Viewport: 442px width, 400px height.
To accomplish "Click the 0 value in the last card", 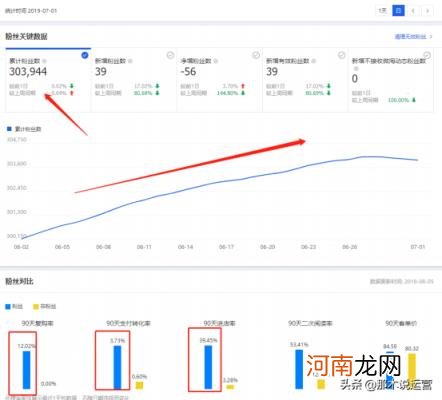I will click(x=355, y=79).
